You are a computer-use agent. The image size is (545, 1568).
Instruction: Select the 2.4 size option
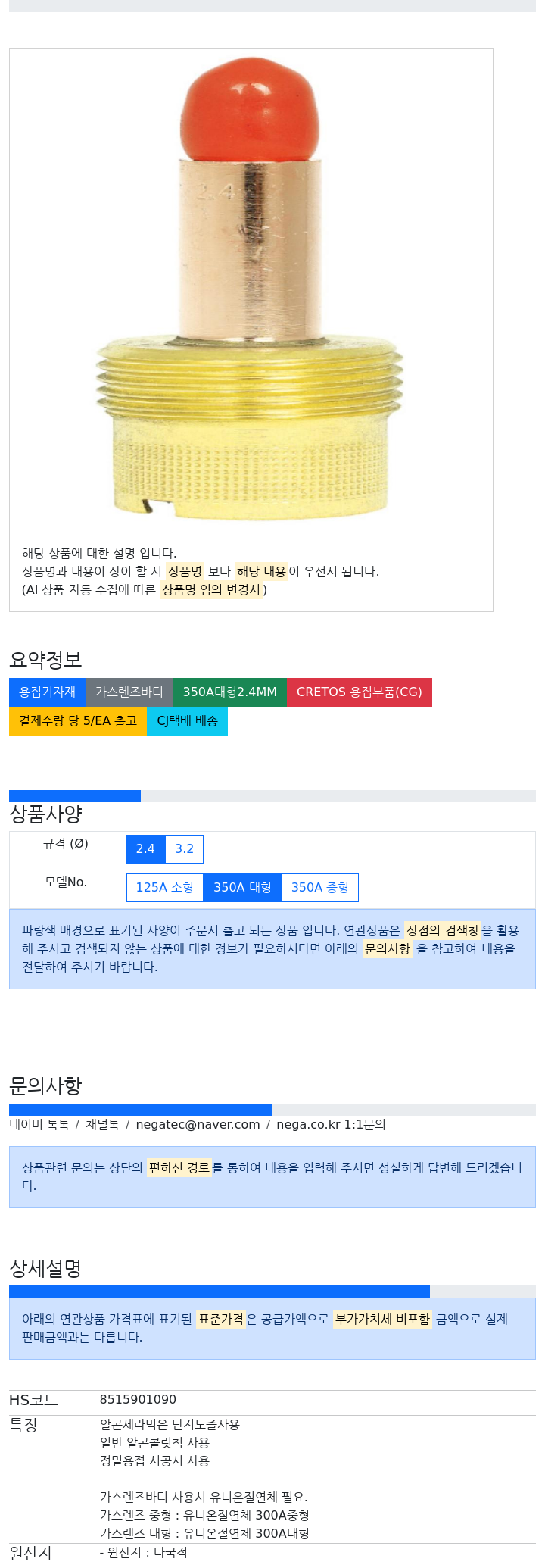pos(145,849)
